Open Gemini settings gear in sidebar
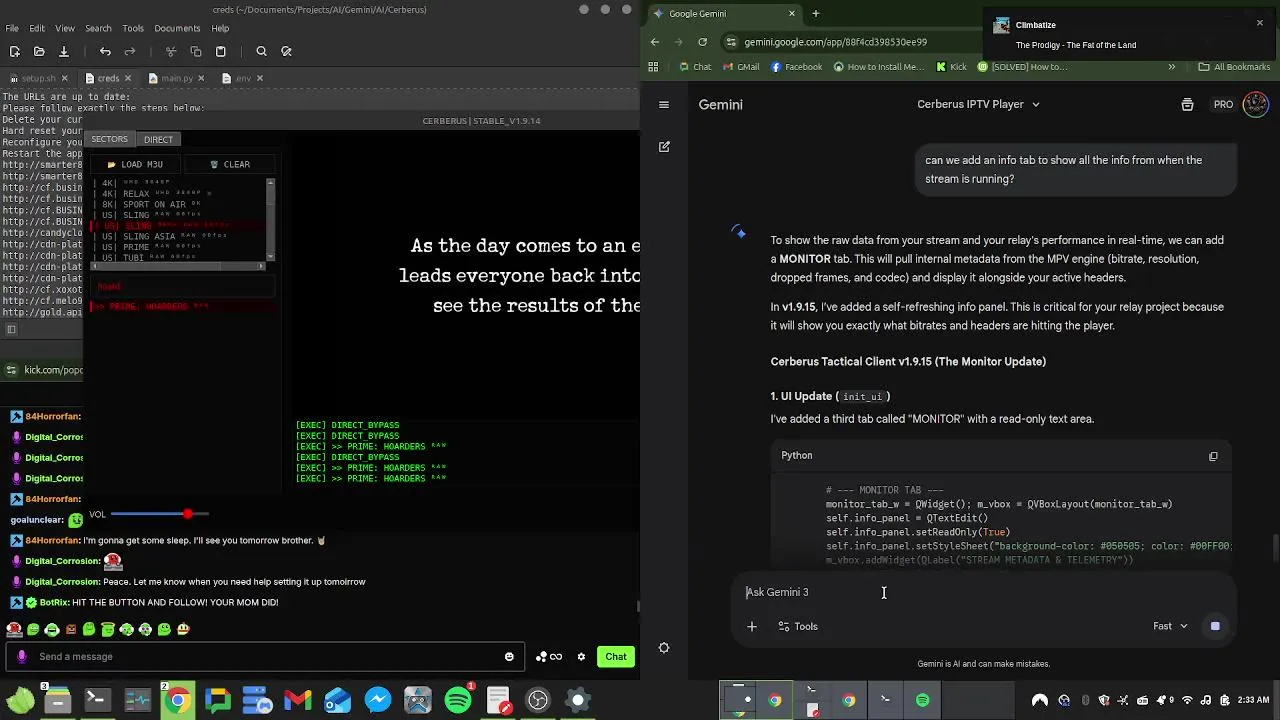 click(664, 648)
